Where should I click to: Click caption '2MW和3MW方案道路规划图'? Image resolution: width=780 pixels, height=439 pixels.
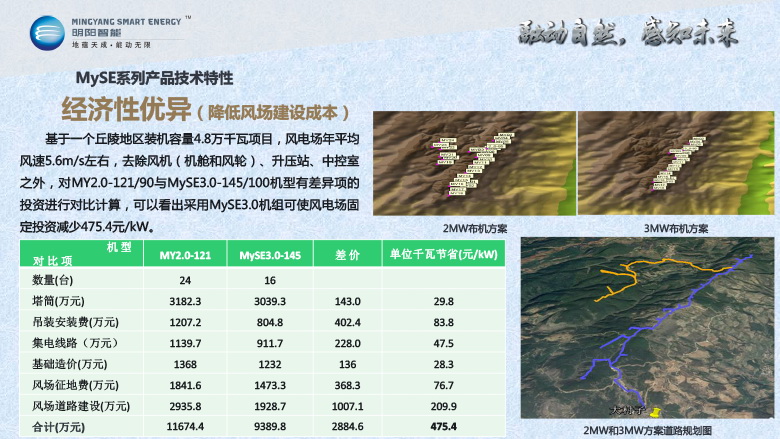(x=647, y=430)
